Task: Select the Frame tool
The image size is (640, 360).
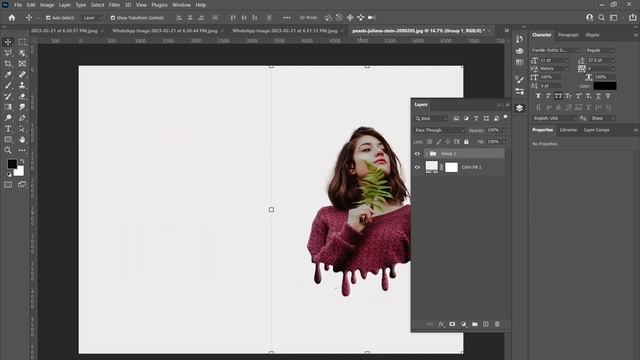Action: tap(22, 64)
